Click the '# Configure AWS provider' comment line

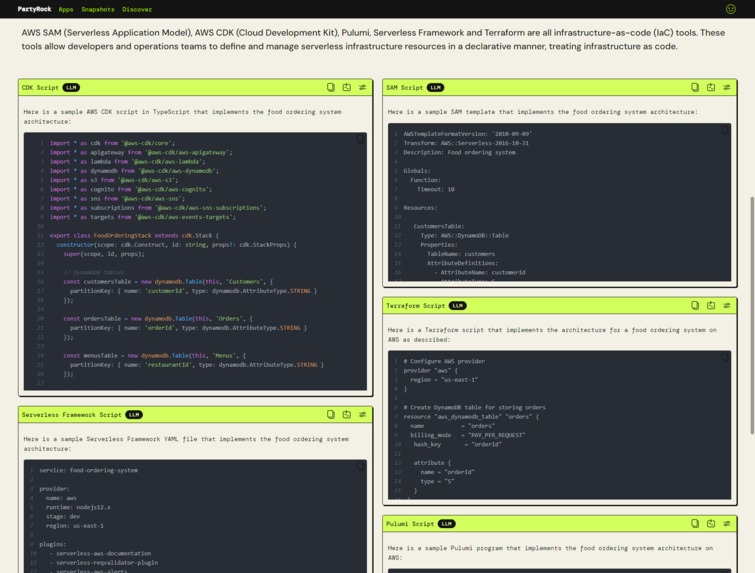[x=444, y=361]
